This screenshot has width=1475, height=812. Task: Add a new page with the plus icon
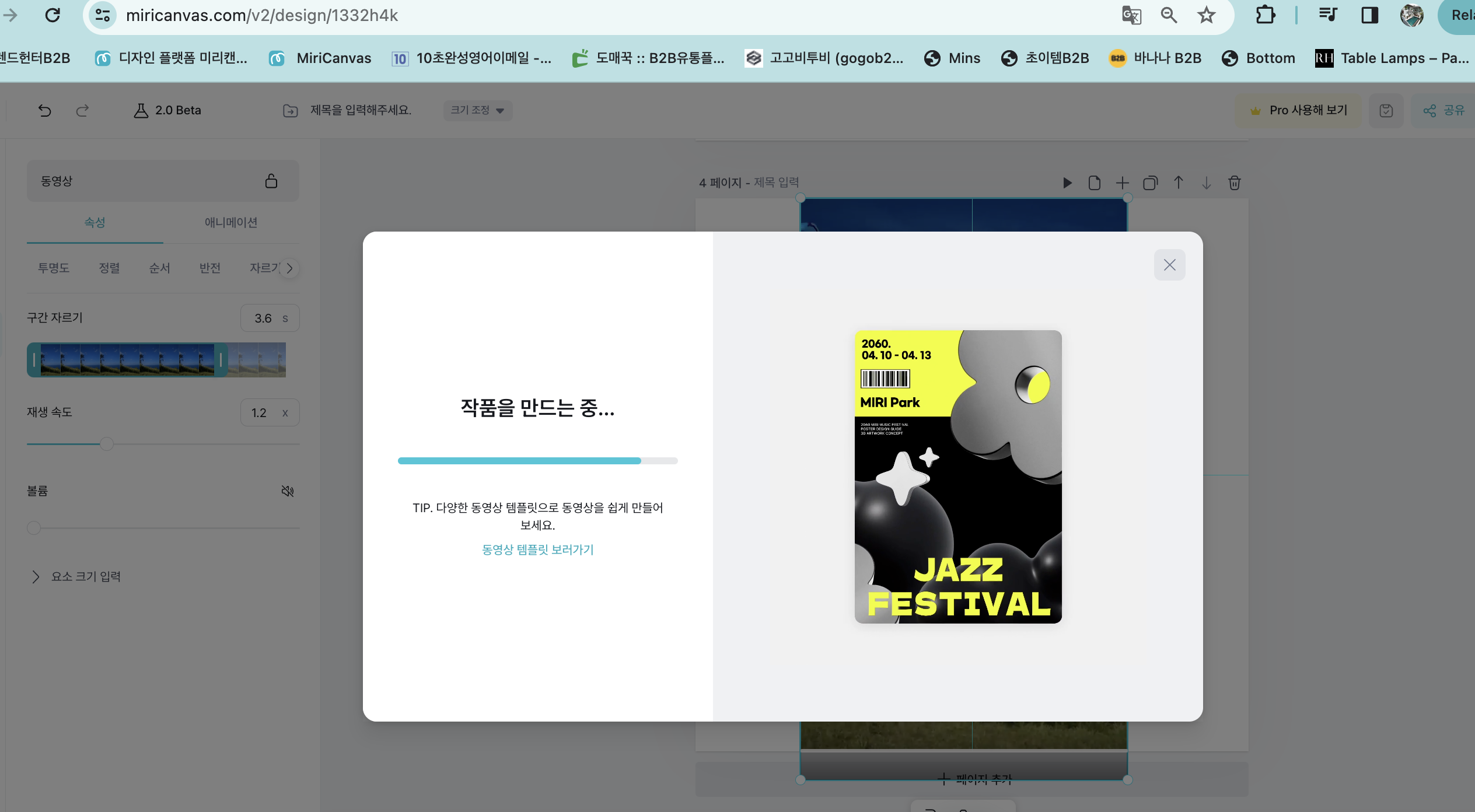(x=1122, y=183)
